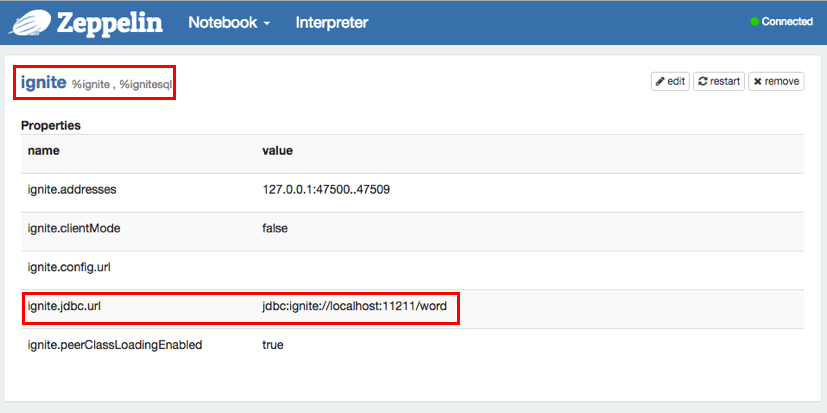
Task: Click the name column header
Action: tap(44, 150)
